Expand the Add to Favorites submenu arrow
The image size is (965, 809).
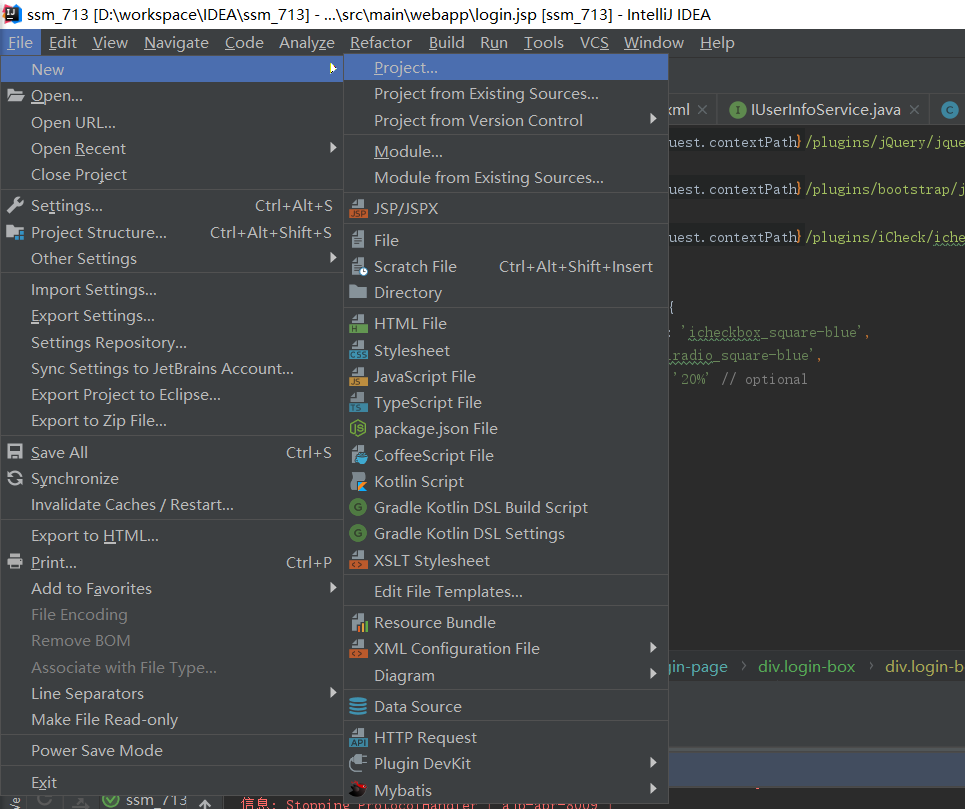point(333,588)
